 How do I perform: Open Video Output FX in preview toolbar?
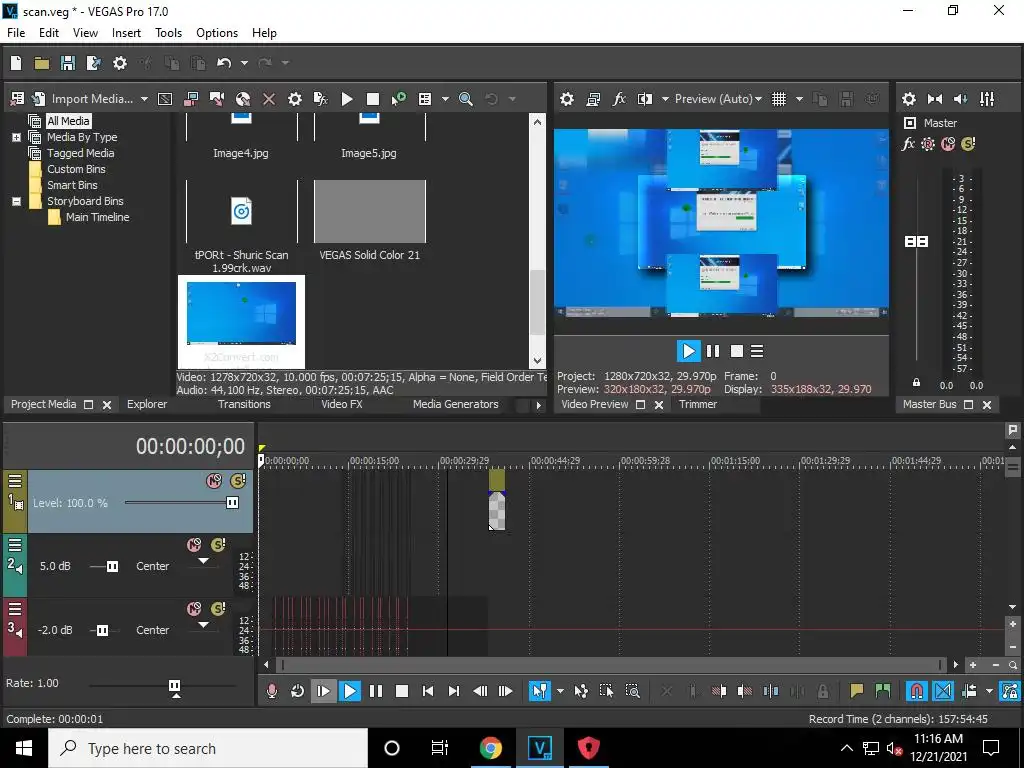click(x=619, y=99)
